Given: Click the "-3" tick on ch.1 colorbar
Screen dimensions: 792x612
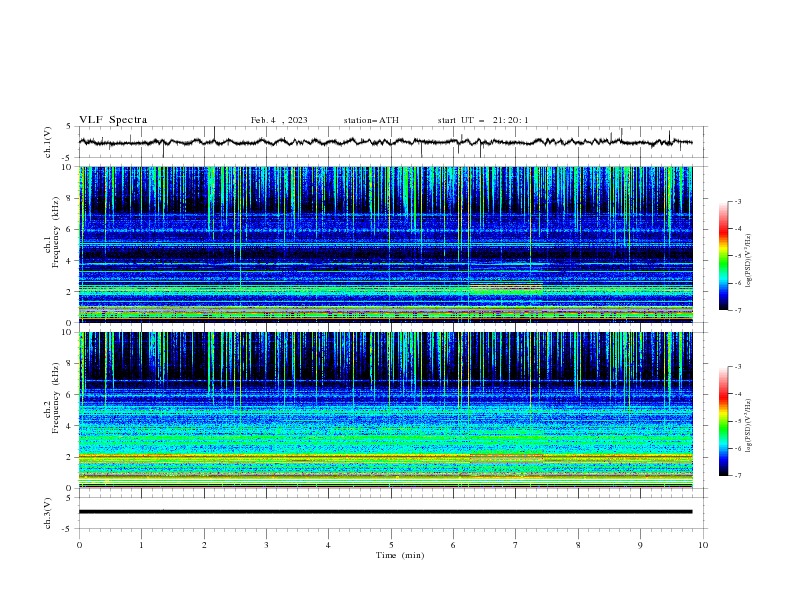Looking at the screenshot, I should [738, 201].
